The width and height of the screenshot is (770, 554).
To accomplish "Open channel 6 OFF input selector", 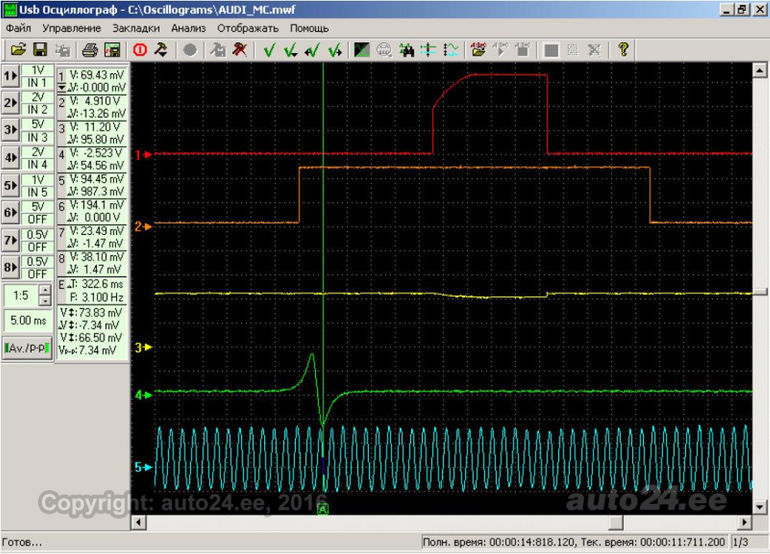I will coord(37,219).
